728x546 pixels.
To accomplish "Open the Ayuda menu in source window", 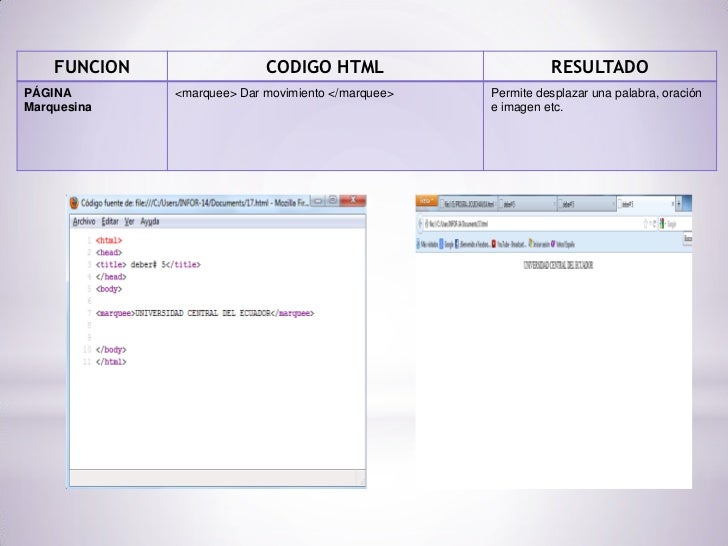I will click(x=150, y=221).
